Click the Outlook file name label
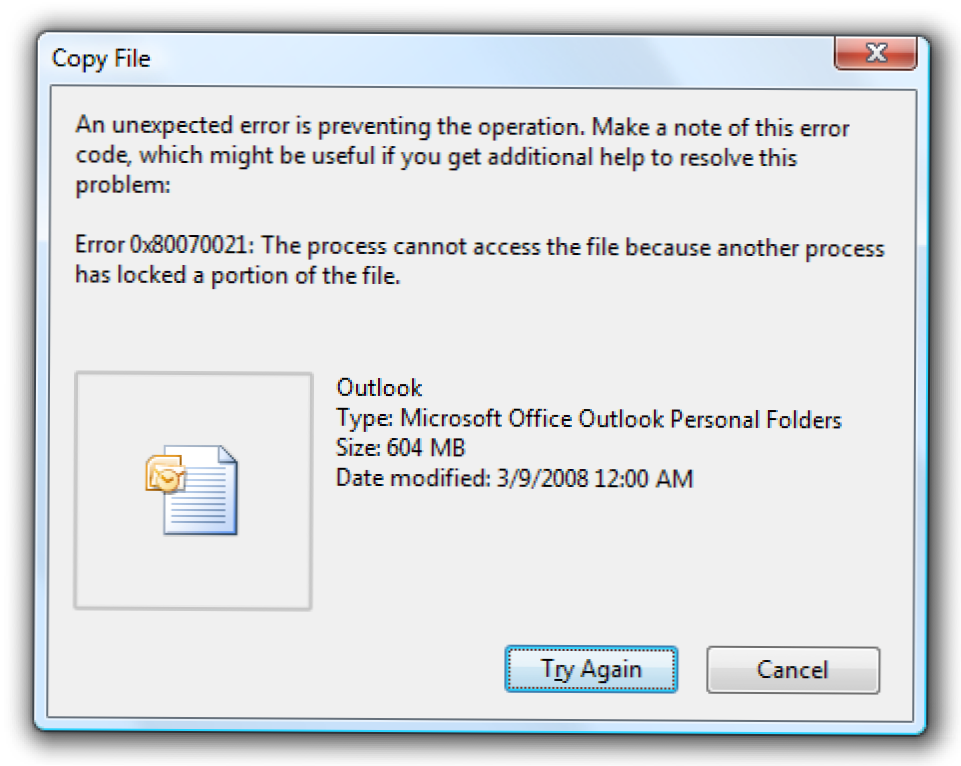 coord(379,388)
